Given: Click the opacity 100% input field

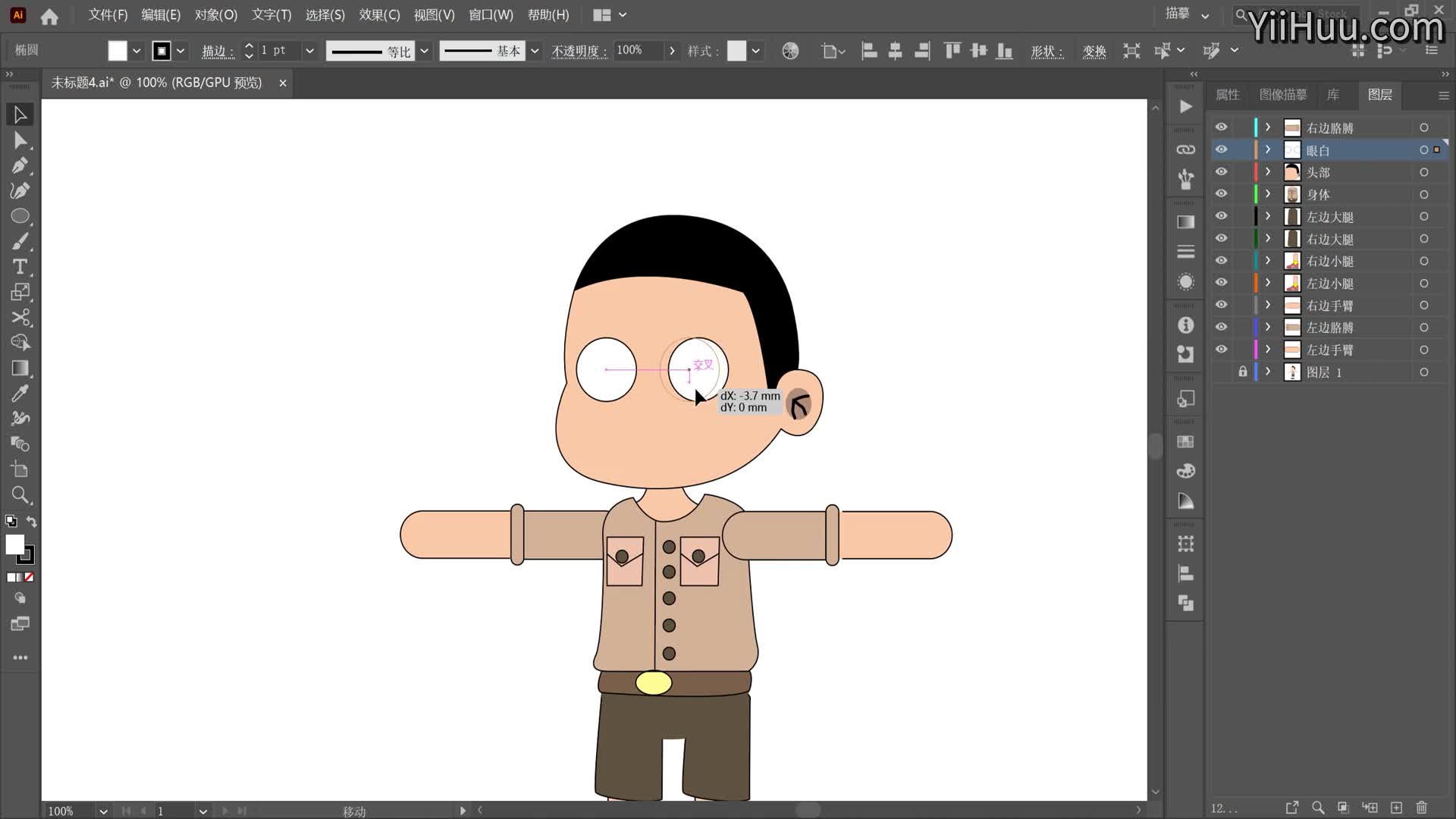Looking at the screenshot, I should (x=638, y=51).
